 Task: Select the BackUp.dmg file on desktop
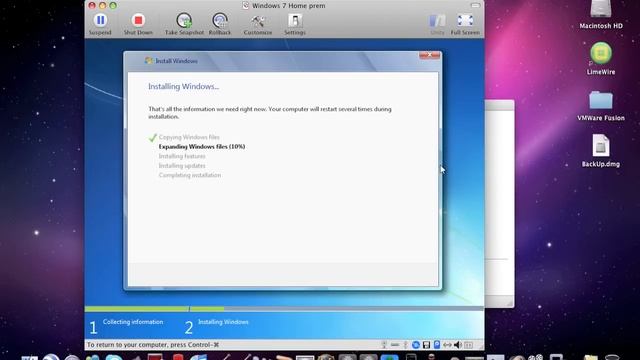point(601,151)
